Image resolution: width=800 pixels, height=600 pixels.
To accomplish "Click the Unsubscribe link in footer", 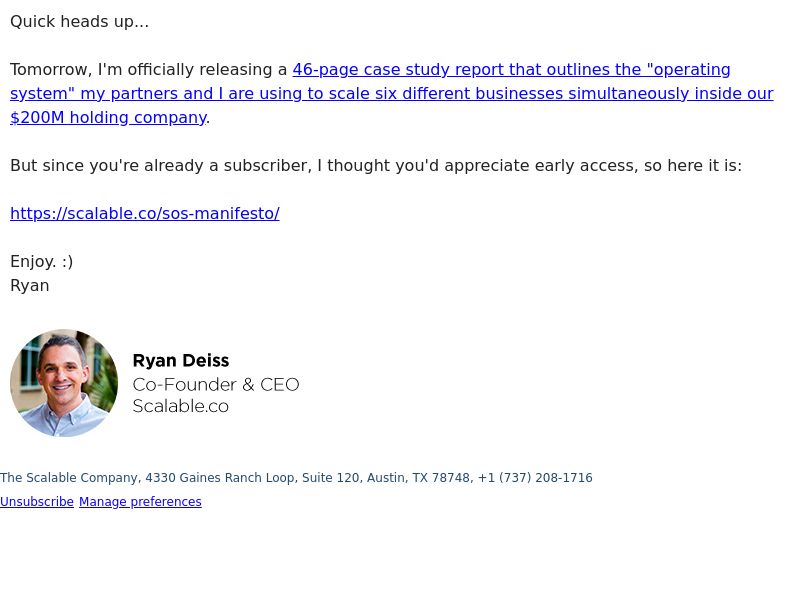I will [37, 502].
